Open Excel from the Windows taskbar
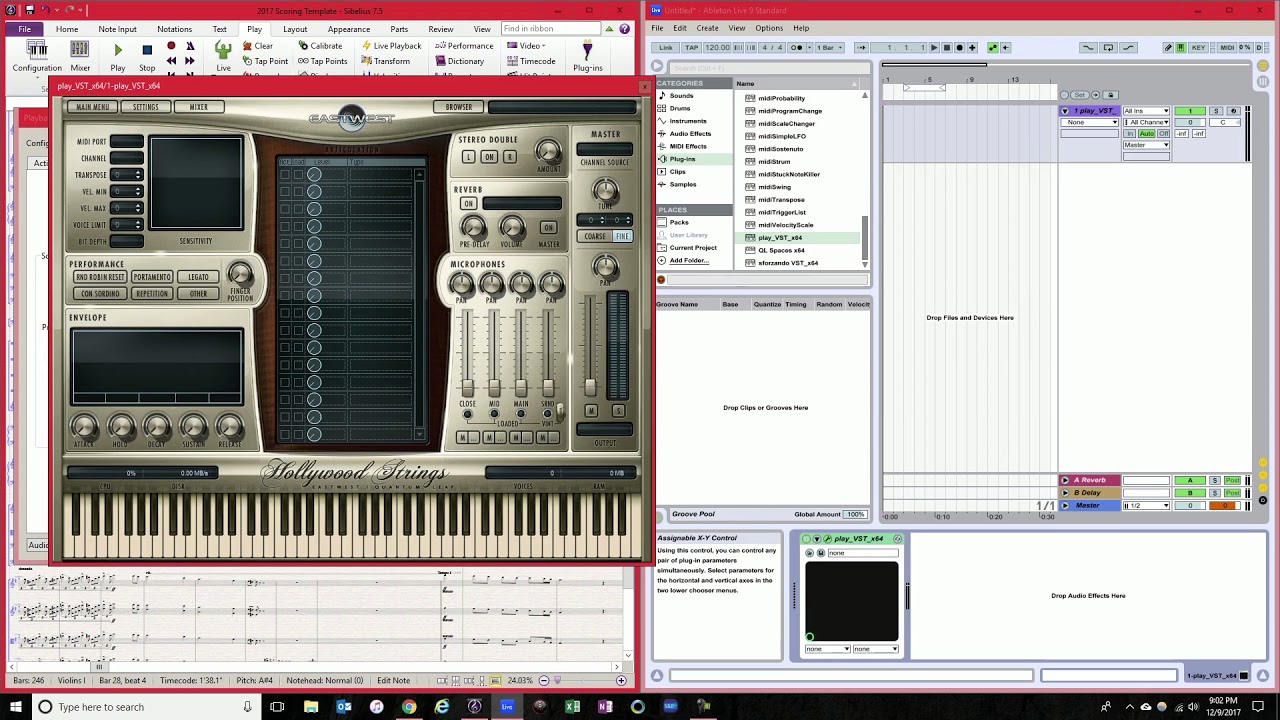 click(573, 707)
